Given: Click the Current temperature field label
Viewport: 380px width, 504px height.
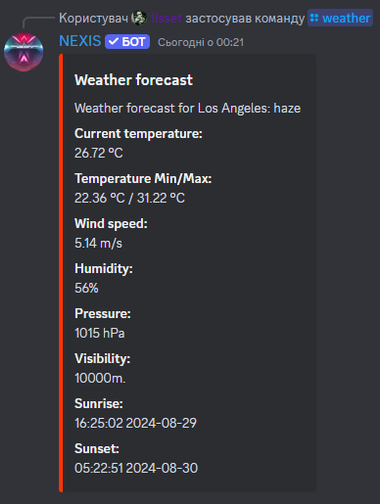Looking at the screenshot, I should click(x=138, y=134).
